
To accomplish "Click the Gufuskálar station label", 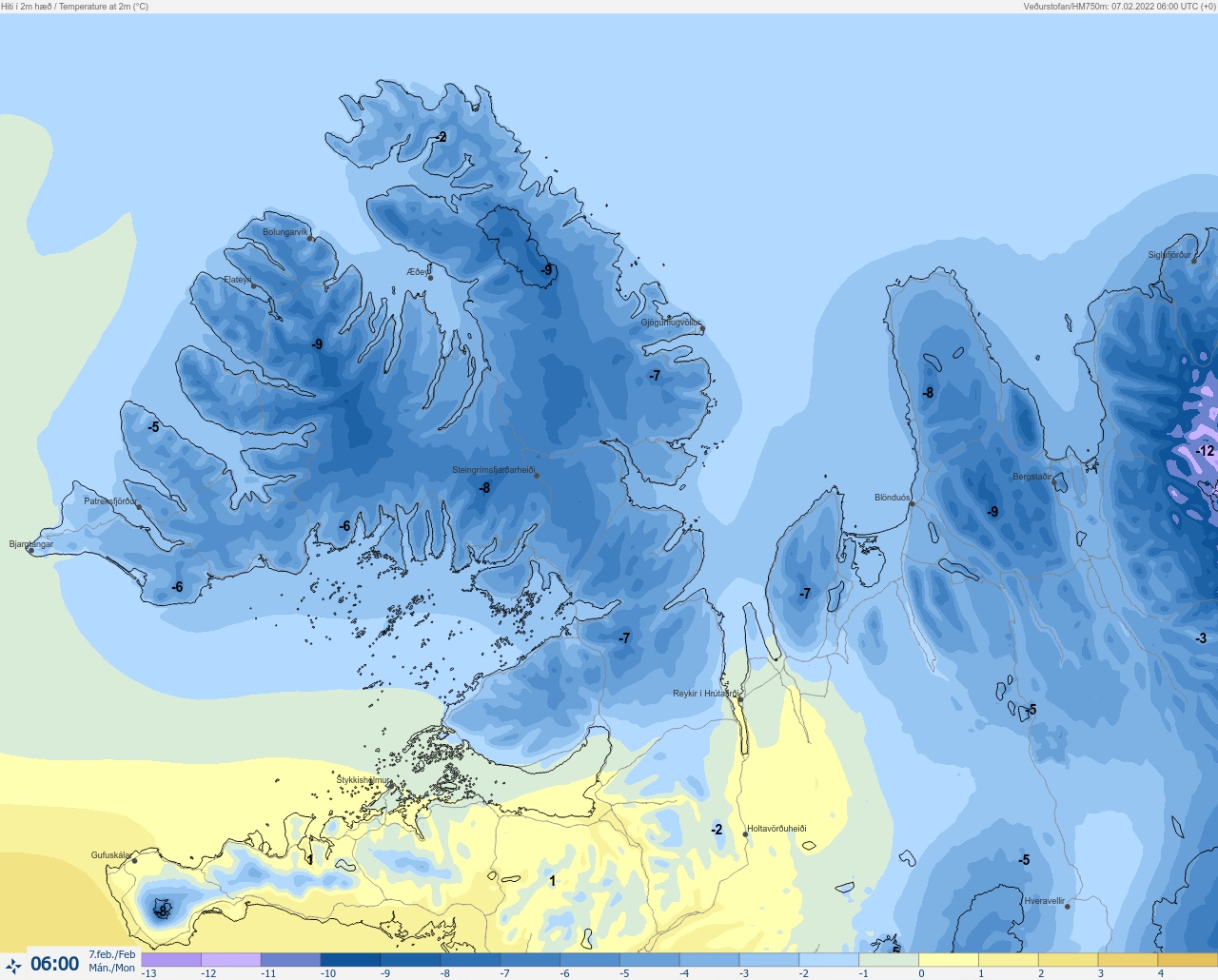I will click(x=111, y=855).
